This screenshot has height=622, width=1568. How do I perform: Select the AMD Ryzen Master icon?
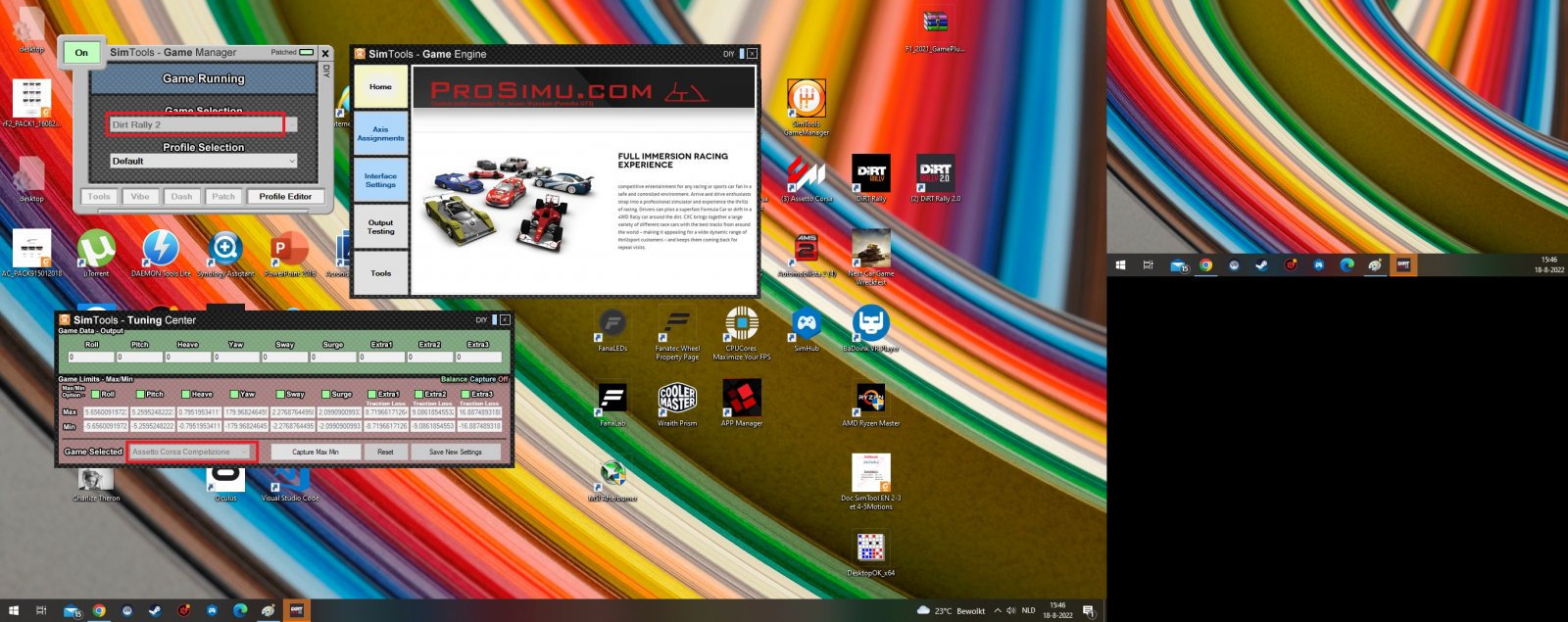point(870,400)
